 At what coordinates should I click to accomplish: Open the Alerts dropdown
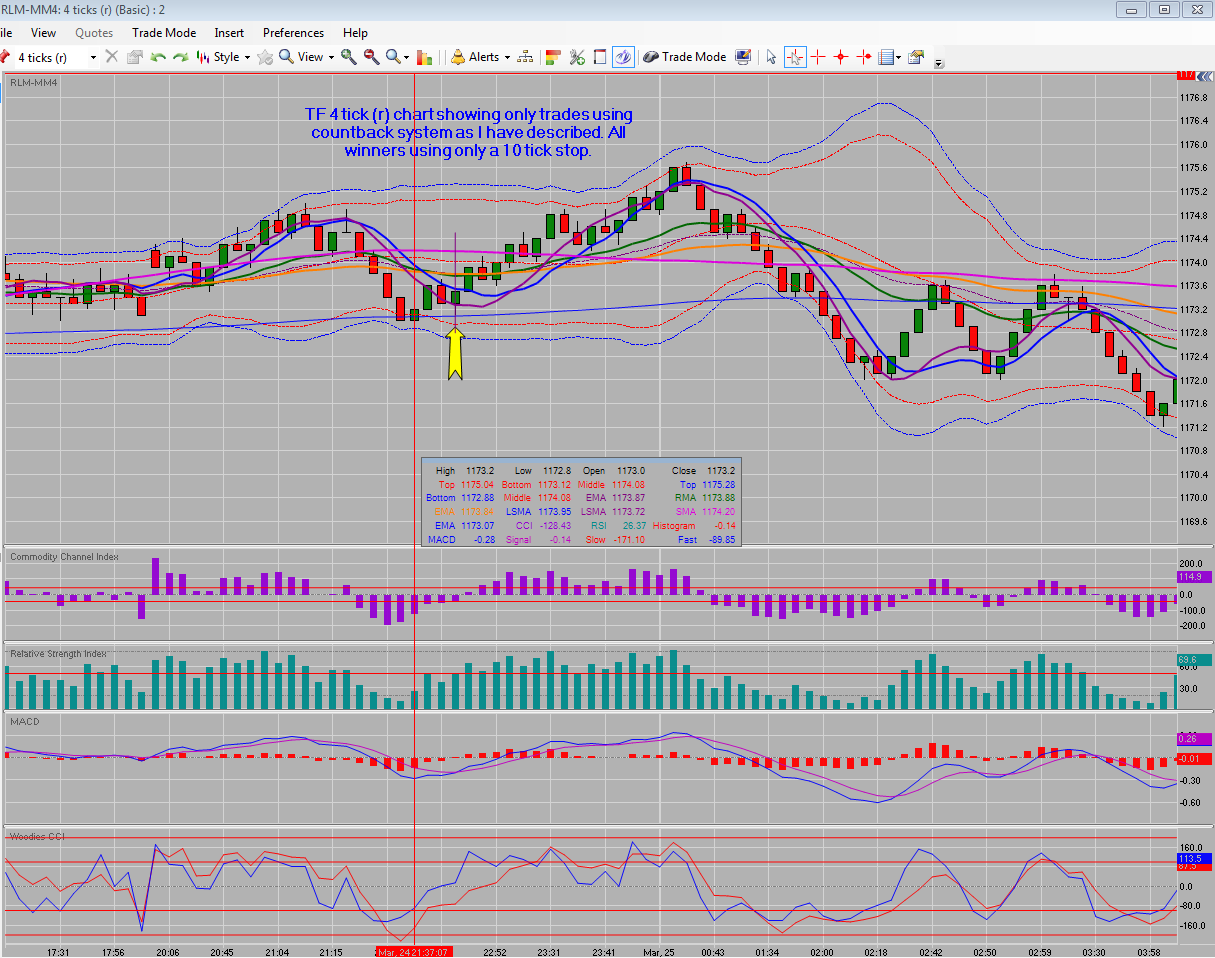480,57
